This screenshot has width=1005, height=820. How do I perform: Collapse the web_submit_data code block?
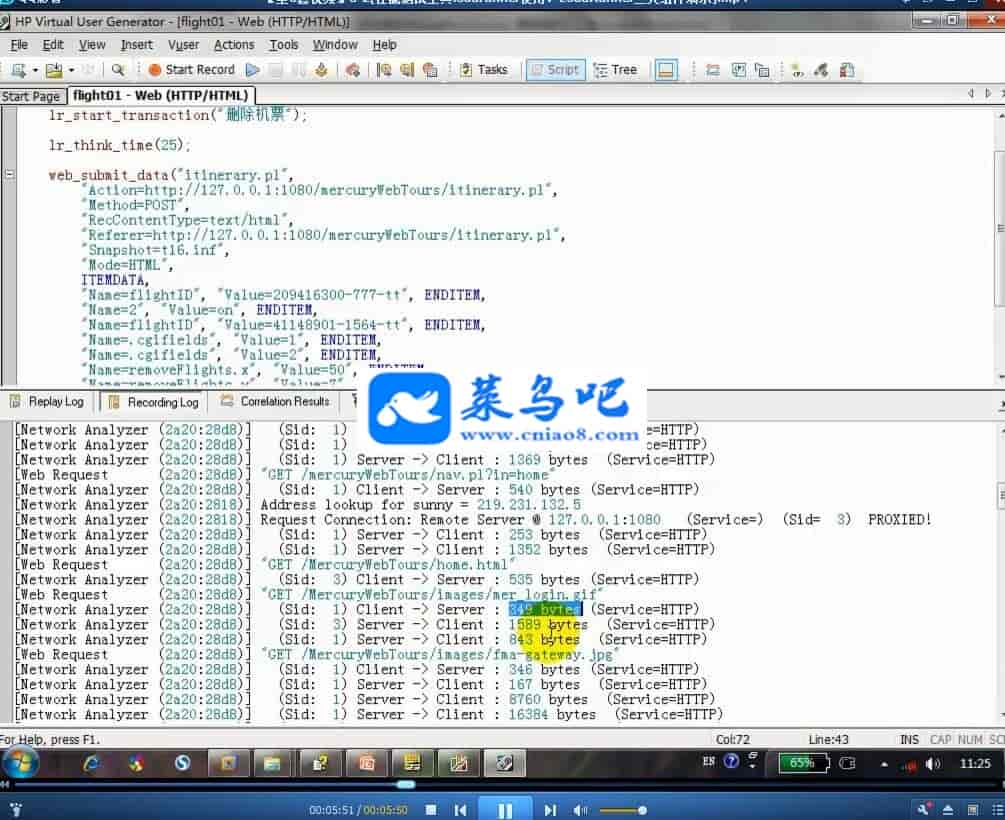tap(9, 175)
